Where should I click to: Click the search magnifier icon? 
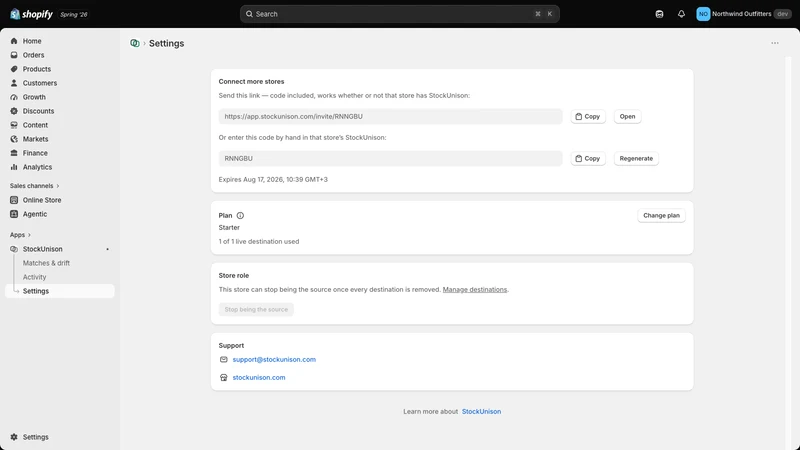[x=249, y=14]
